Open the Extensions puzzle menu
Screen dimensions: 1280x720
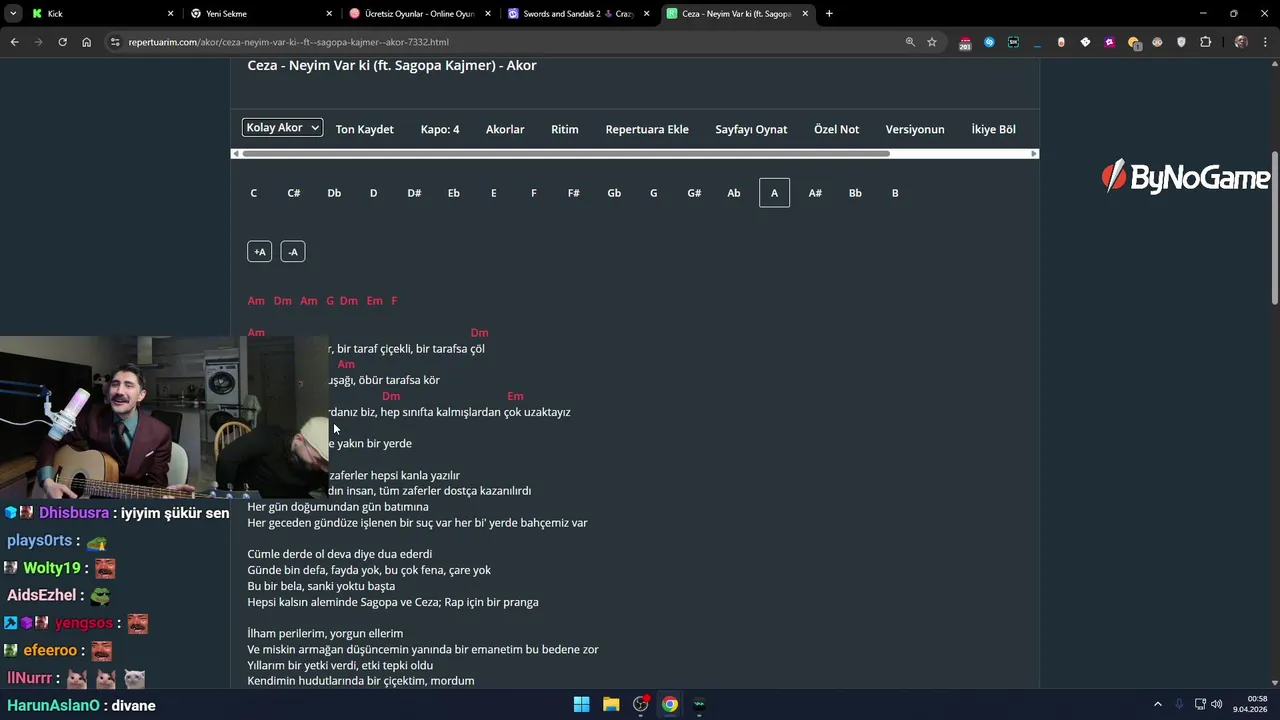pyautogui.click(x=1205, y=42)
